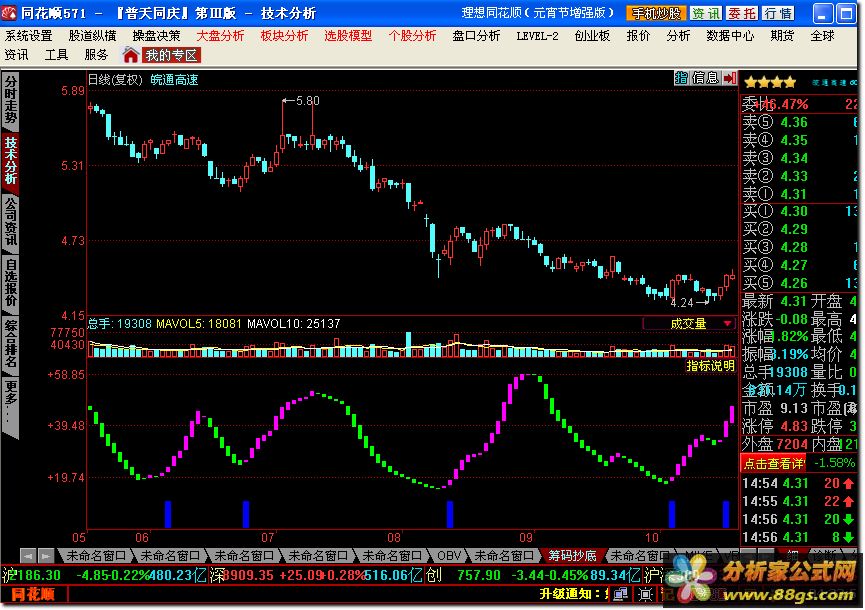Select the 卖⑤ 4.36 order row
The width and height of the screenshot is (865, 610).
[x=800, y=122]
